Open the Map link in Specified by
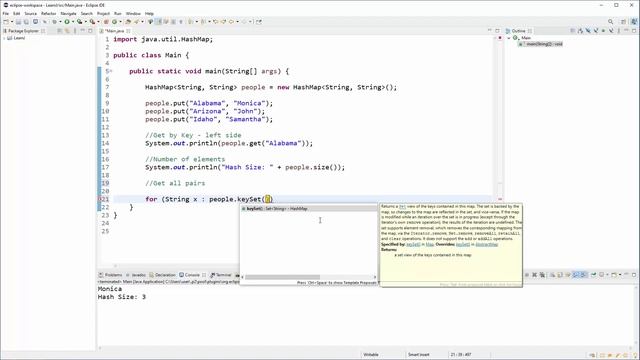The image size is (640, 360). tap(429, 244)
